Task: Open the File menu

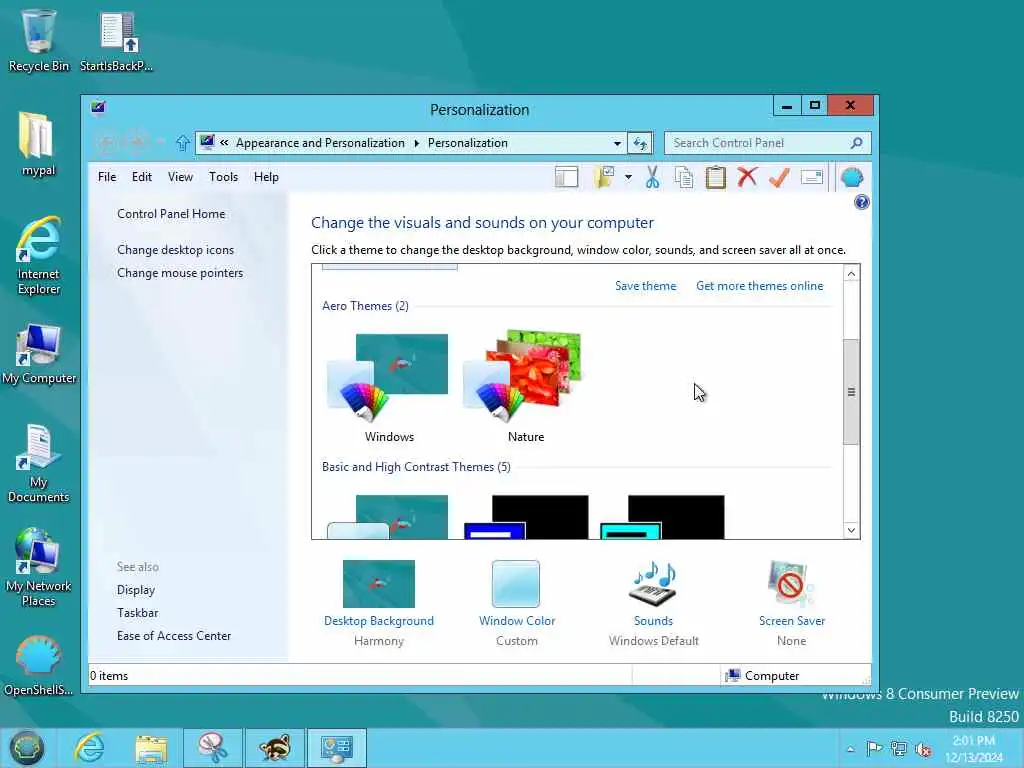Action: tap(107, 177)
